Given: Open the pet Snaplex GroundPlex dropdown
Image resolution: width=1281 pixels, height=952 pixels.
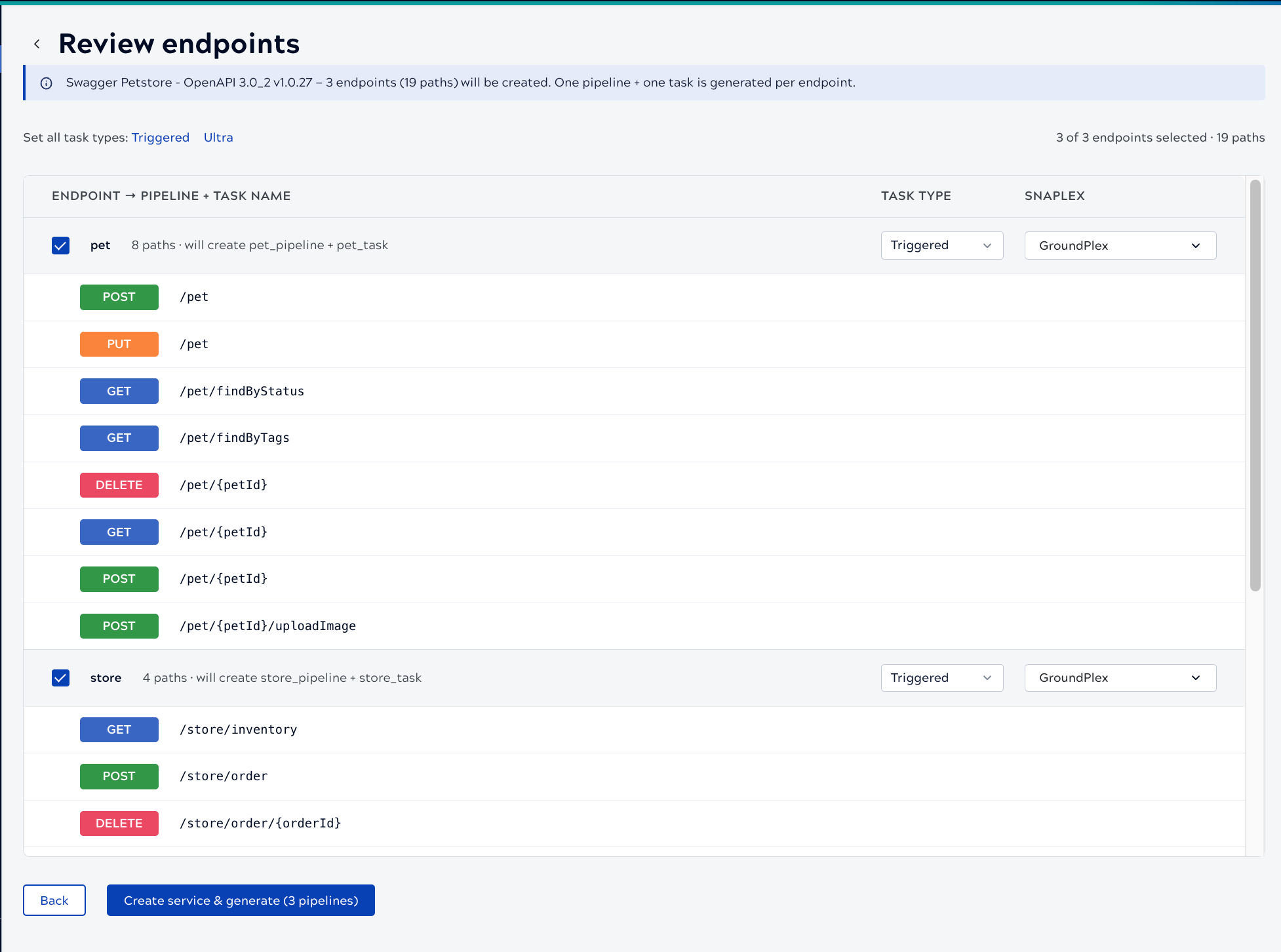Looking at the screenshot, I should [1120, 245].
